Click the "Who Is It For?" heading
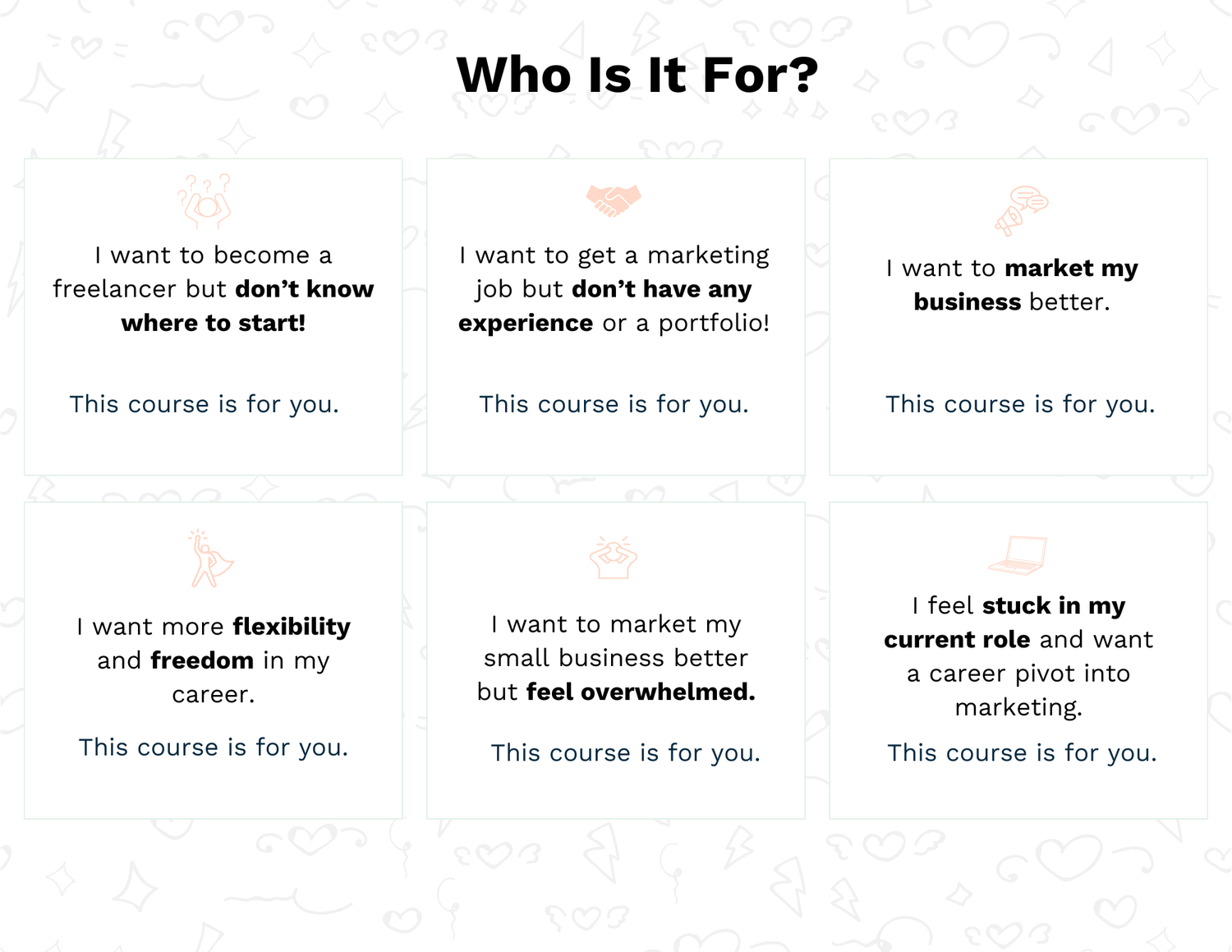The image size is (1232, 952). click(x=637, y=76)
